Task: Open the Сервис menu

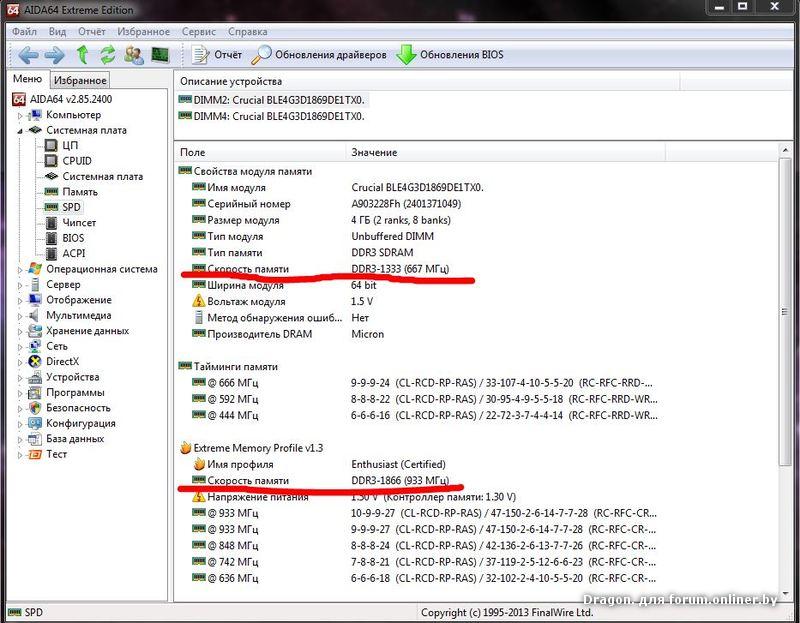Action: coord(200,31)
